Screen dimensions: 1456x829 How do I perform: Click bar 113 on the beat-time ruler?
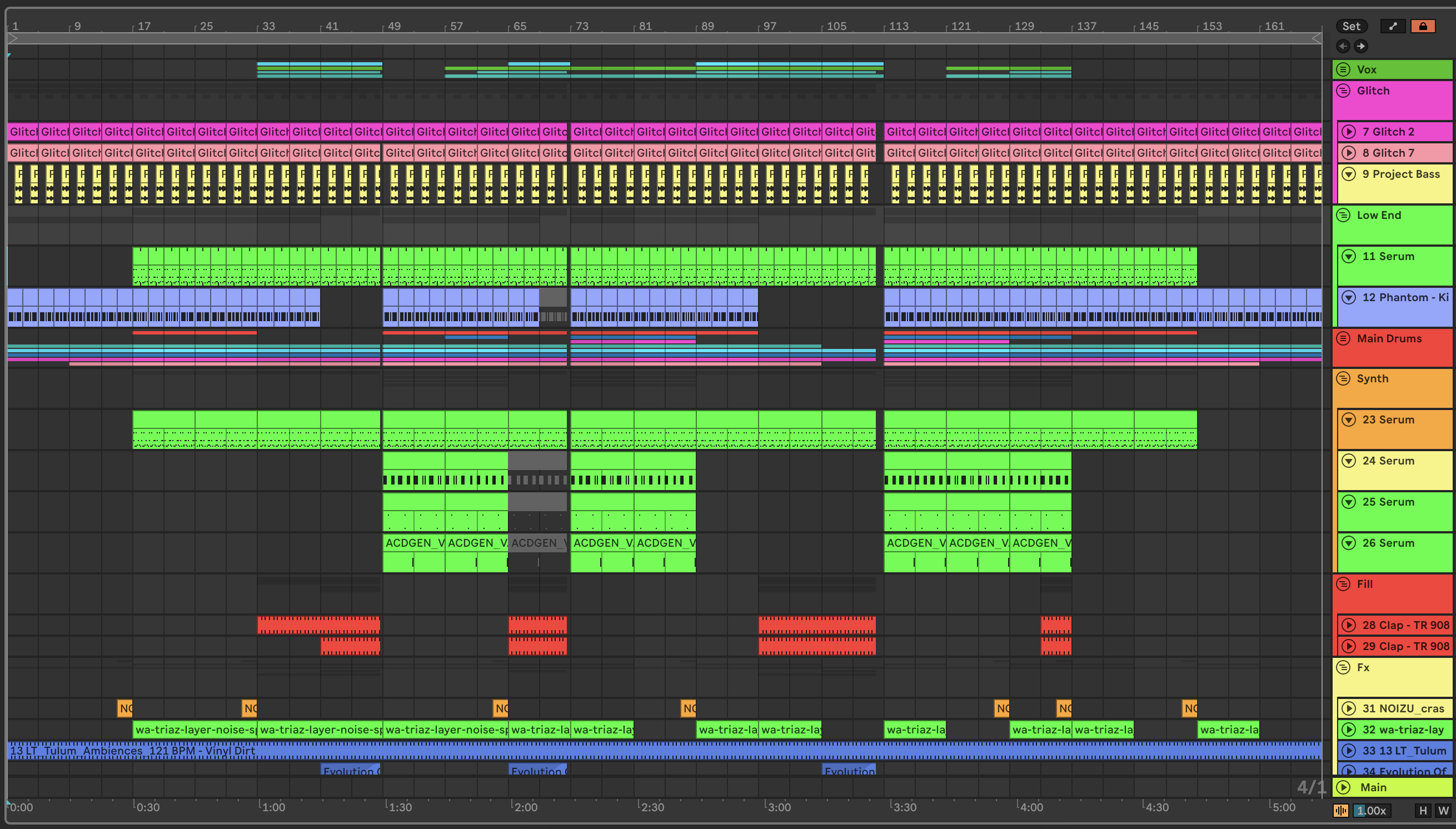click(898, 26)
